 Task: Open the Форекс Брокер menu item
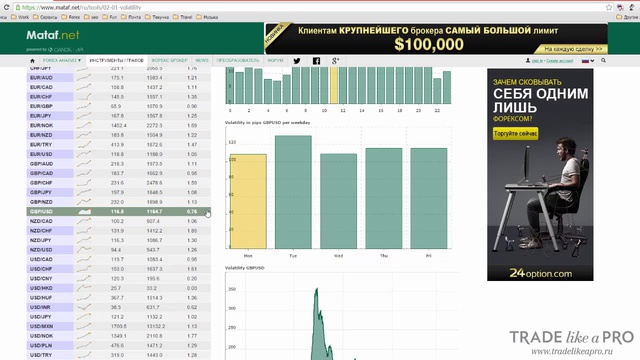coord(169,60)
